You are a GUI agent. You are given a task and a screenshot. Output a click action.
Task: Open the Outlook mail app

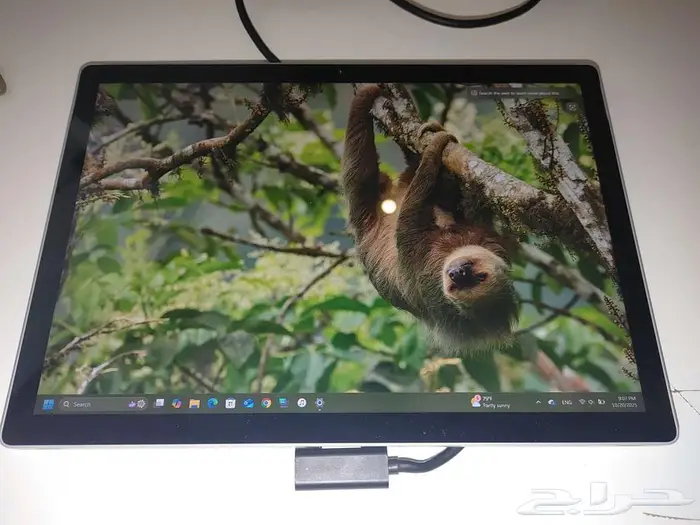[248, 403]
